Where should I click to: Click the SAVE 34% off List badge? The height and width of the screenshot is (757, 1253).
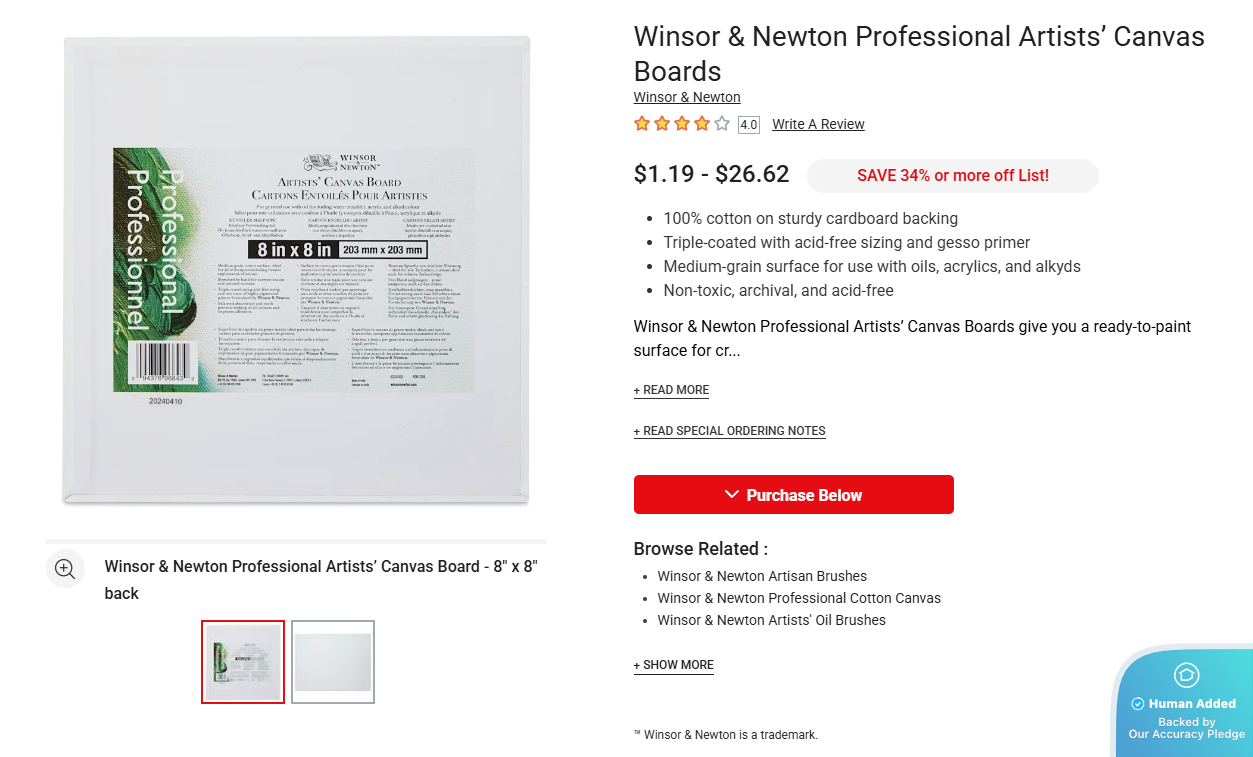tap(952, 176)
